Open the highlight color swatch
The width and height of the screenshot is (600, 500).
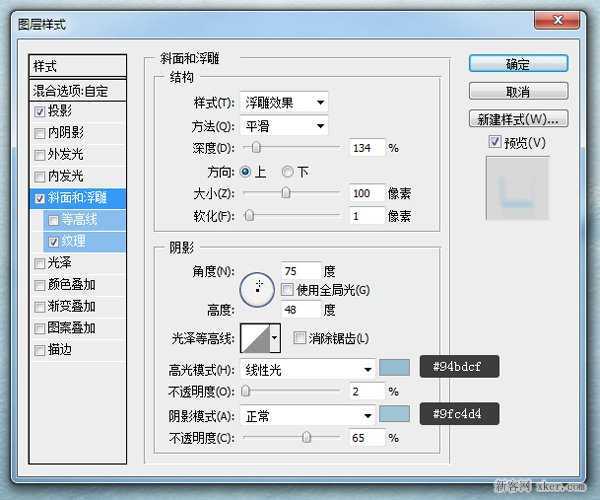(x=394, y=368)
